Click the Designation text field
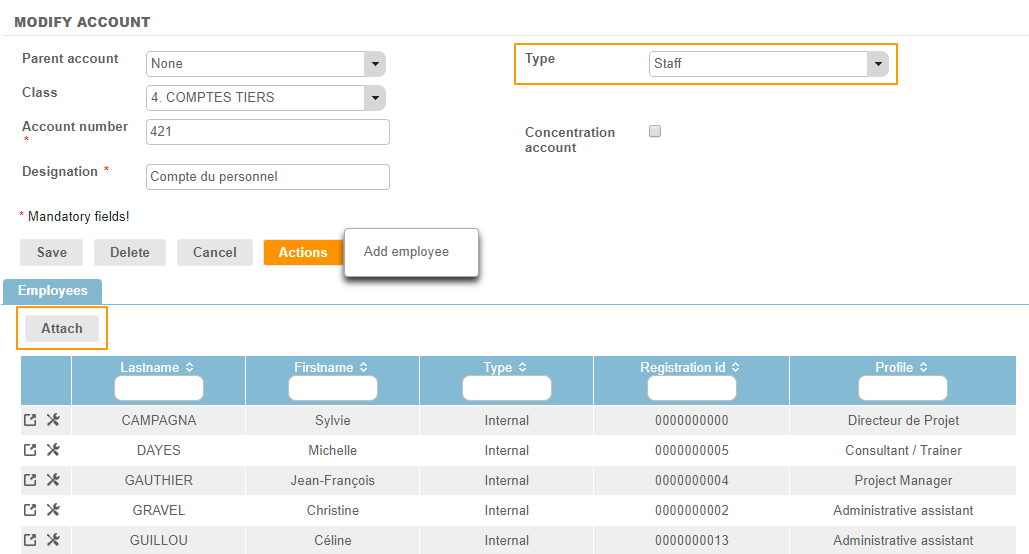 click(x=267, y=177)
